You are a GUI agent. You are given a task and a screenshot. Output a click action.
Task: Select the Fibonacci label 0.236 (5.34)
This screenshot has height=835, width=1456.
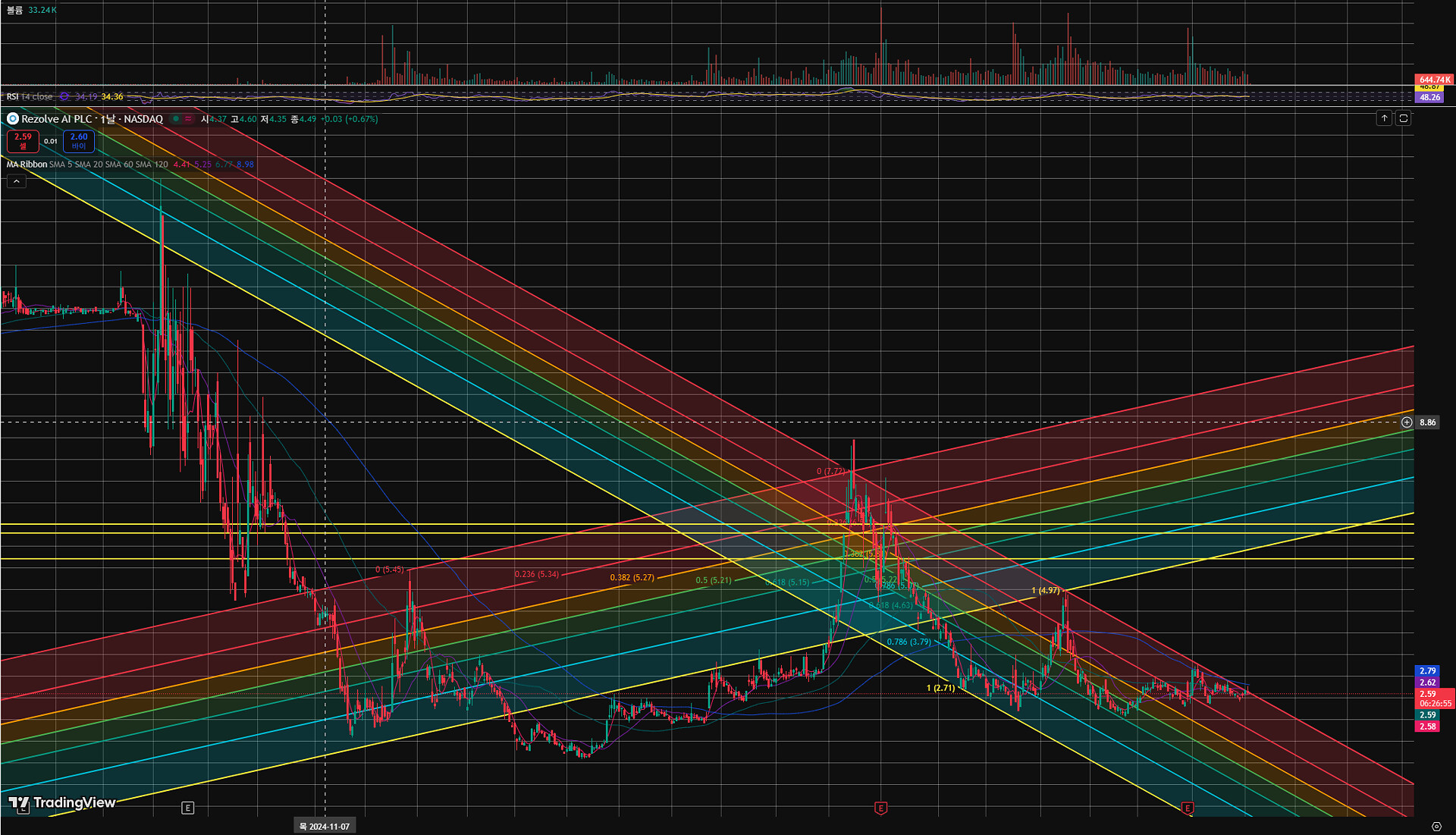click(537, 575)
